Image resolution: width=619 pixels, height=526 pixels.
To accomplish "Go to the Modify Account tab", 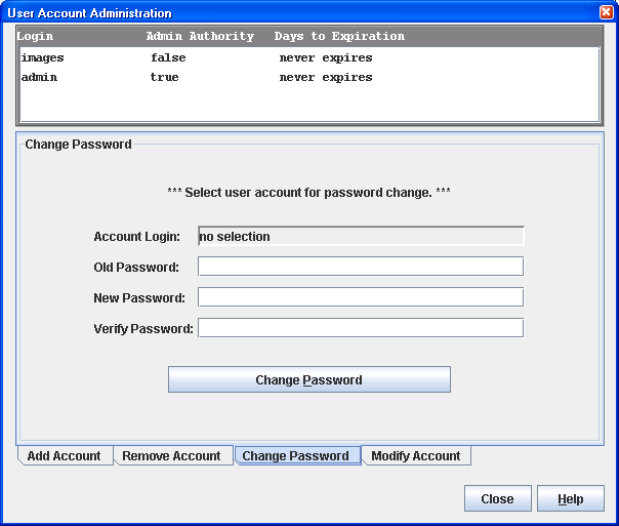I will point(415,456).
